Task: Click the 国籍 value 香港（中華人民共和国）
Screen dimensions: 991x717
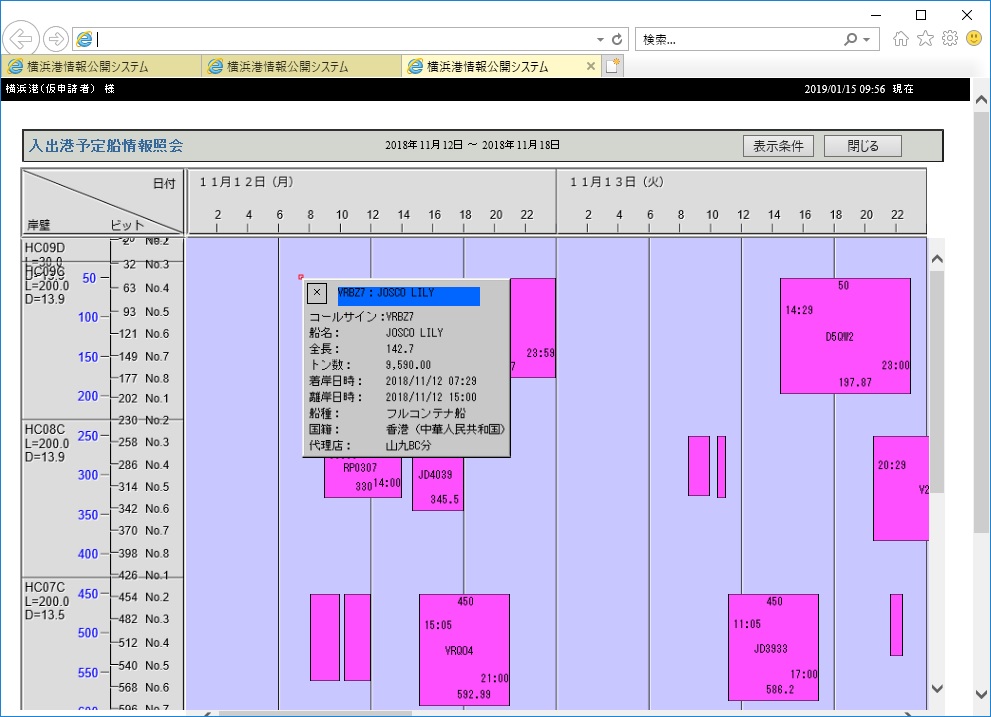Action: tap(446, 429)
